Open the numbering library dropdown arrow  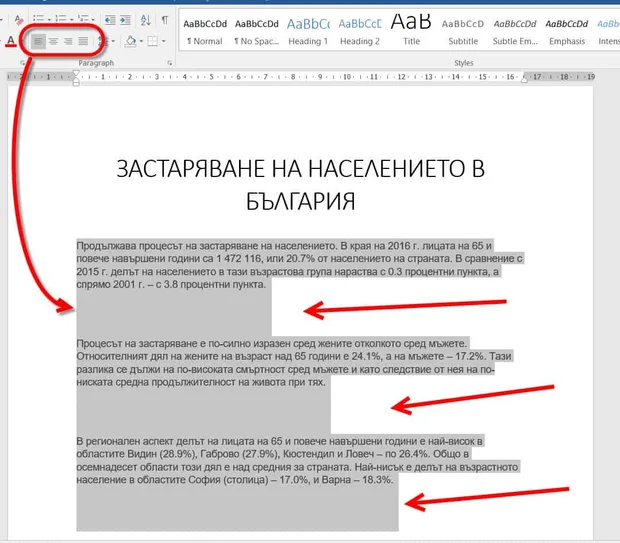[x=72, y=19]
